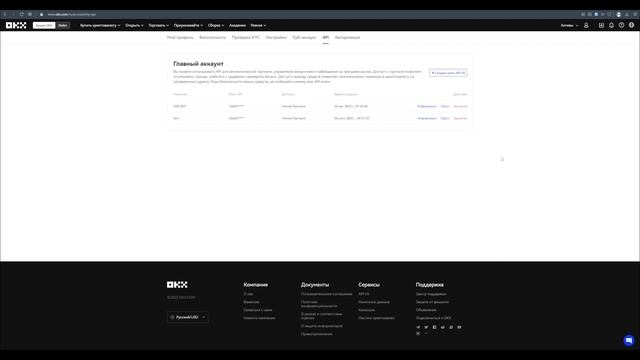This screenshot has height=360, width=640.
Task: Open Пользовательское соглашение footer link
Action: tap(327, 294)
